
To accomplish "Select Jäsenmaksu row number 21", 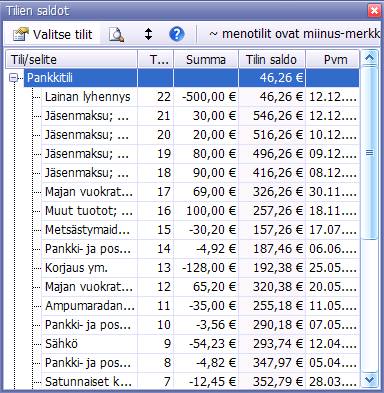I will pos(200,116).
